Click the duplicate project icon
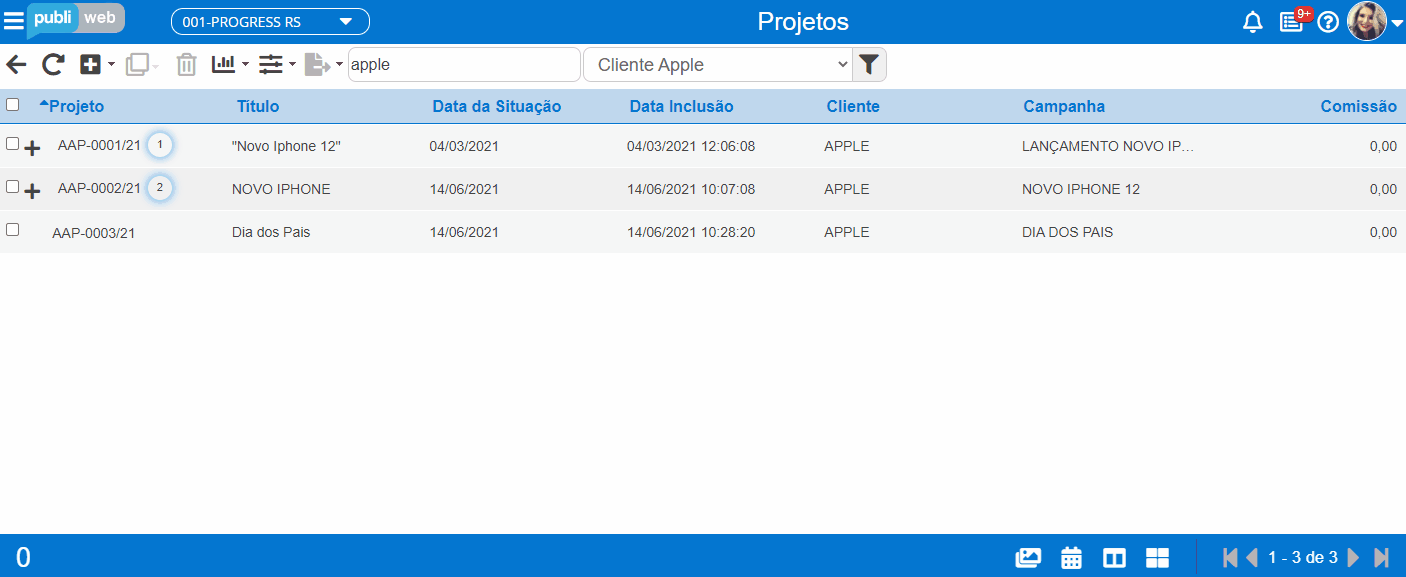 click(x=137, y=65)
